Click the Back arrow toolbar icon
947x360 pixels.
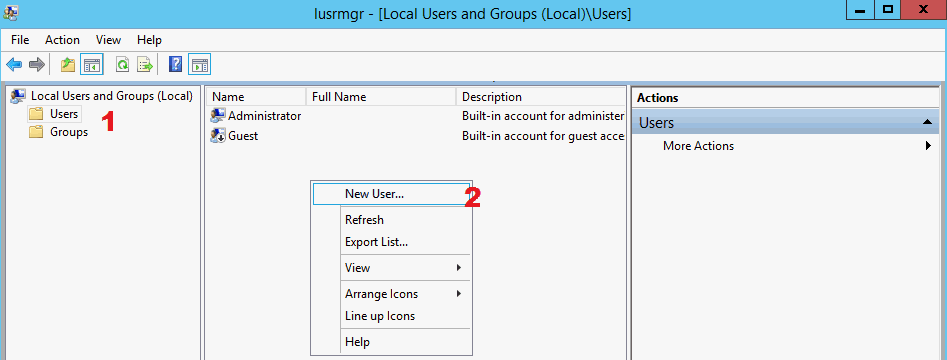click(14, 64)
